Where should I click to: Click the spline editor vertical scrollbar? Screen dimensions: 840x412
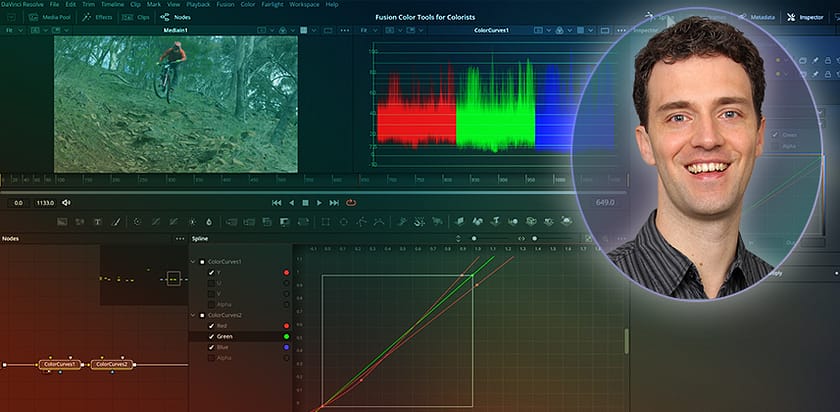point(626,341)
